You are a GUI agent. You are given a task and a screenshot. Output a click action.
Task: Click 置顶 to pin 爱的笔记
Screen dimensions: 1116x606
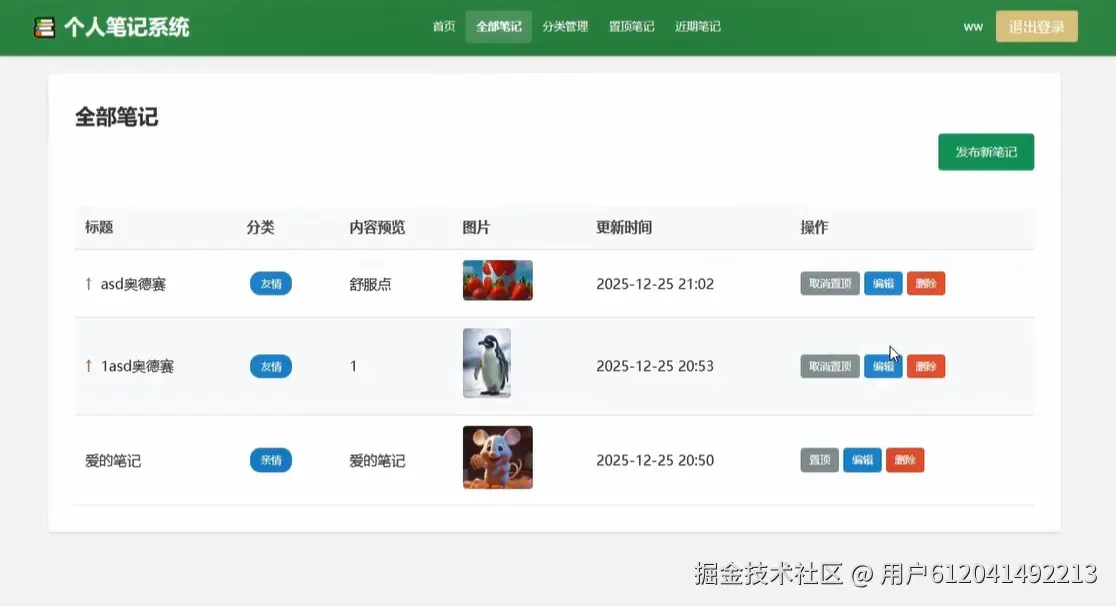(817, 460)
